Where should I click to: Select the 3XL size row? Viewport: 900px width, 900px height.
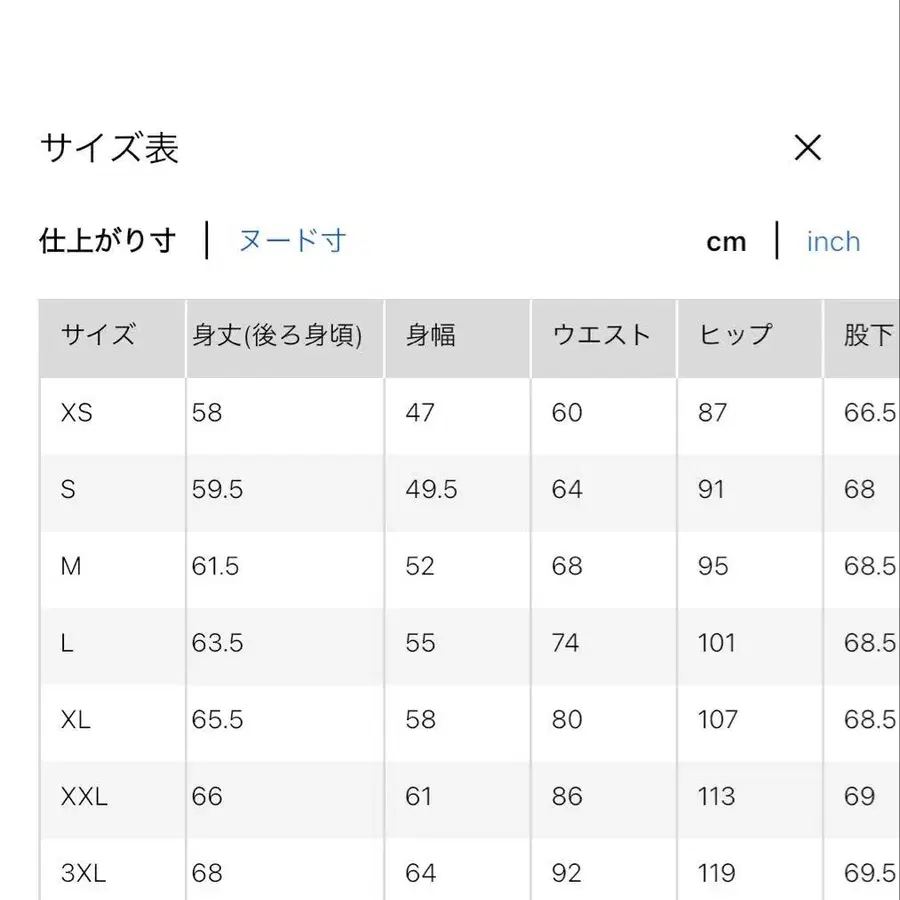(x=82, y=872)
